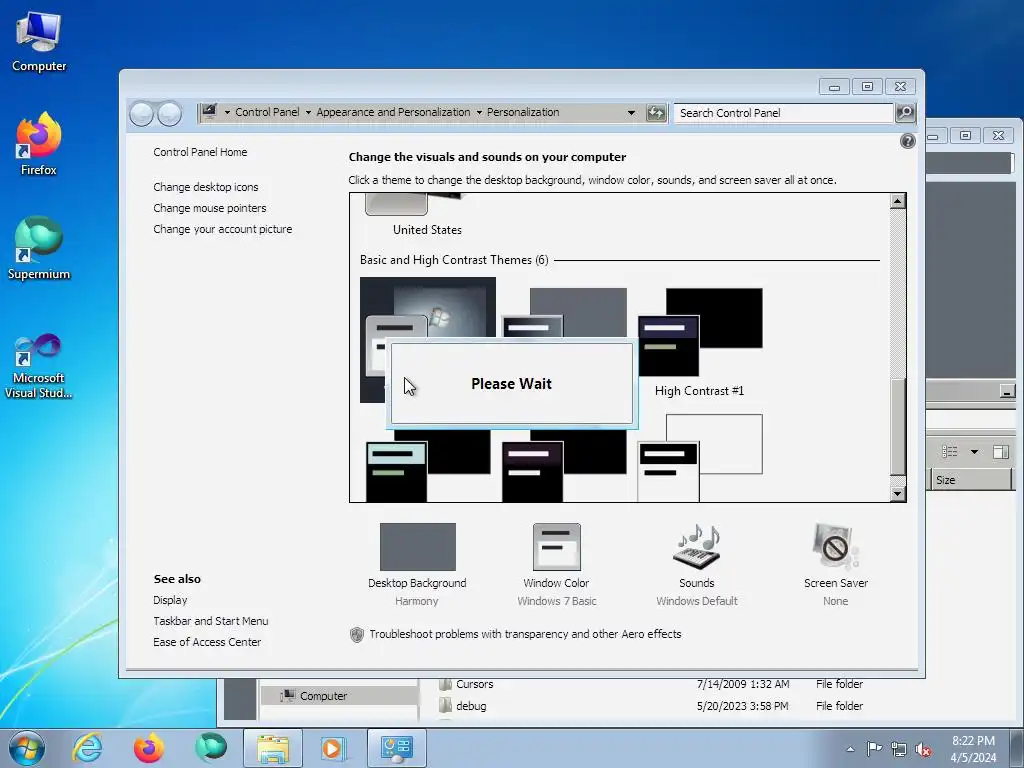
Task: Open the Computer desktop icon
Action: [39, 42]
